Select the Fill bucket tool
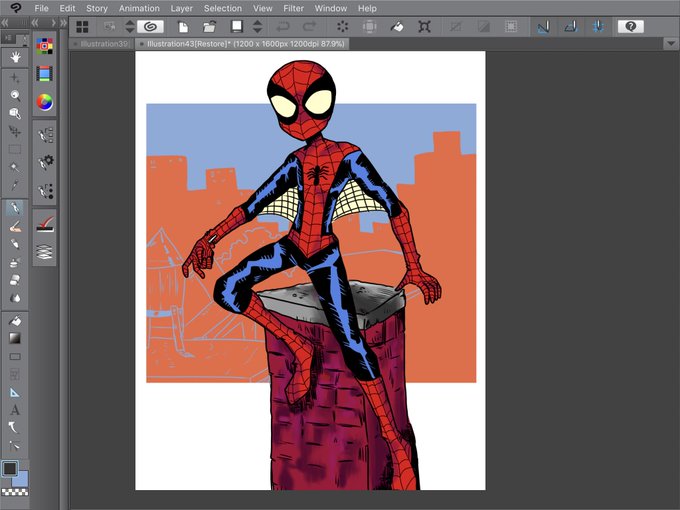 tap(15, 321)
